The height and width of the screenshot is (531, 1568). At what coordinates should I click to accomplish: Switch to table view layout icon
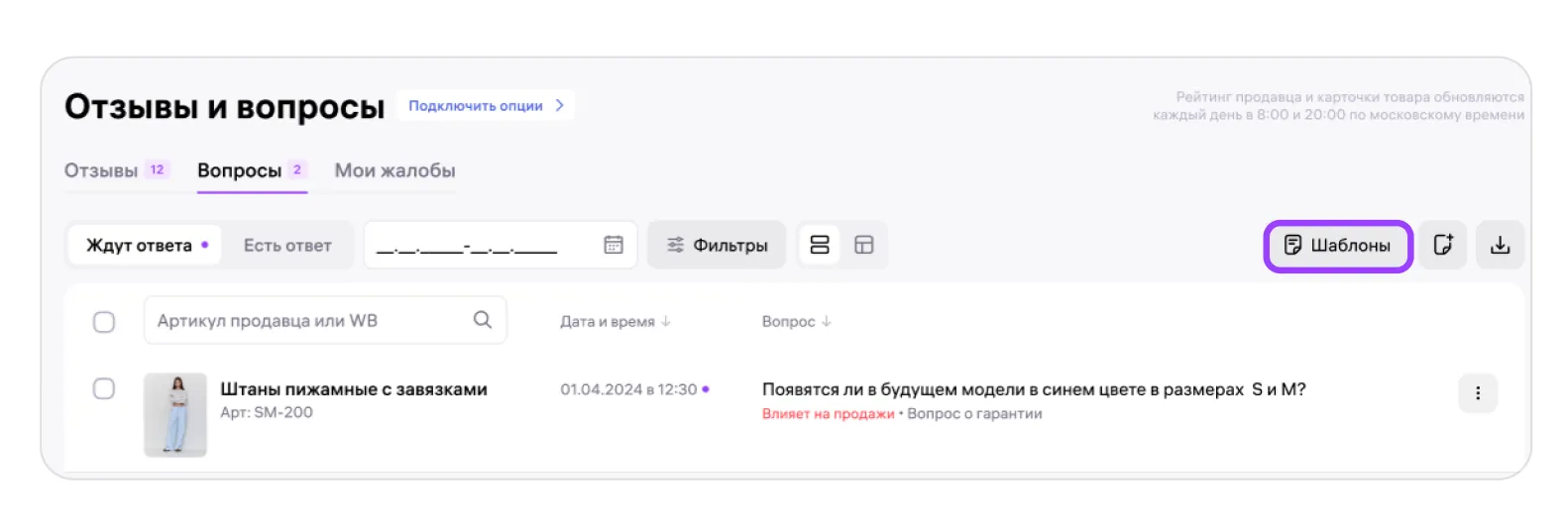tap(864, 246)
